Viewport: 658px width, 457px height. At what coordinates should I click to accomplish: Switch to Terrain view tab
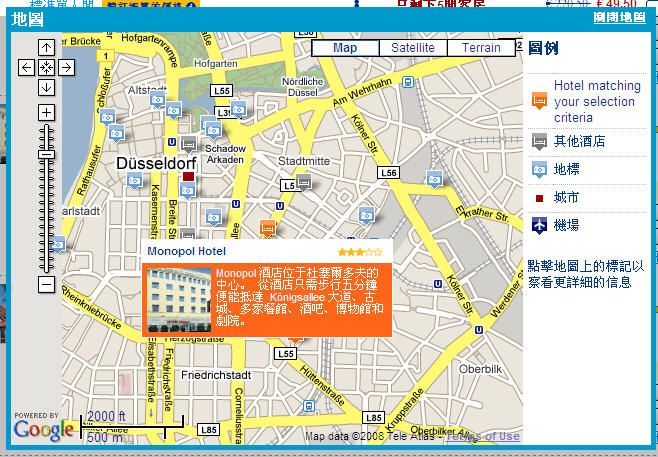pos(481,48)
